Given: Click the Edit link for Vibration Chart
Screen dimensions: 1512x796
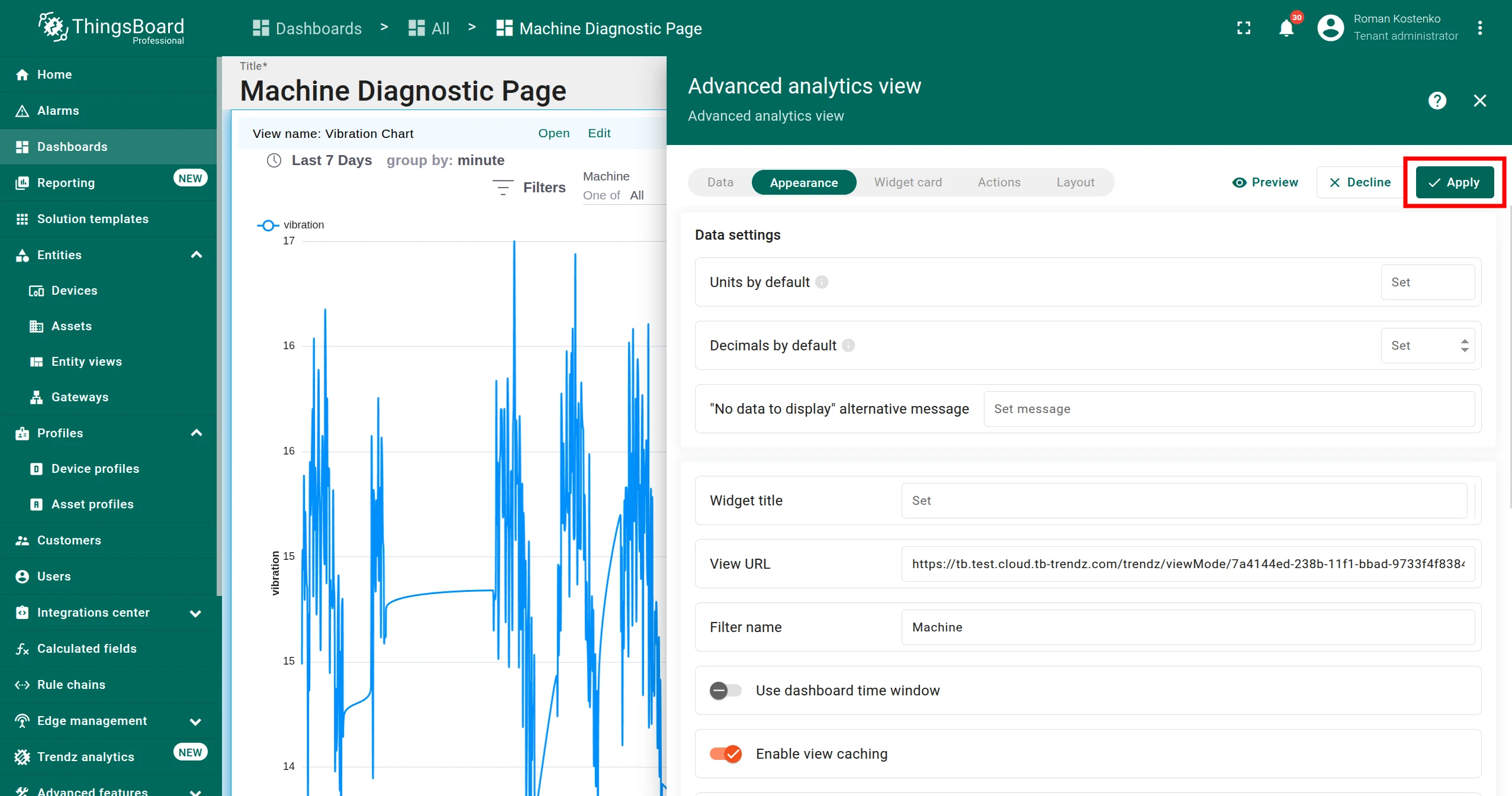Looking at the screenshot, I should click(599, 133).
